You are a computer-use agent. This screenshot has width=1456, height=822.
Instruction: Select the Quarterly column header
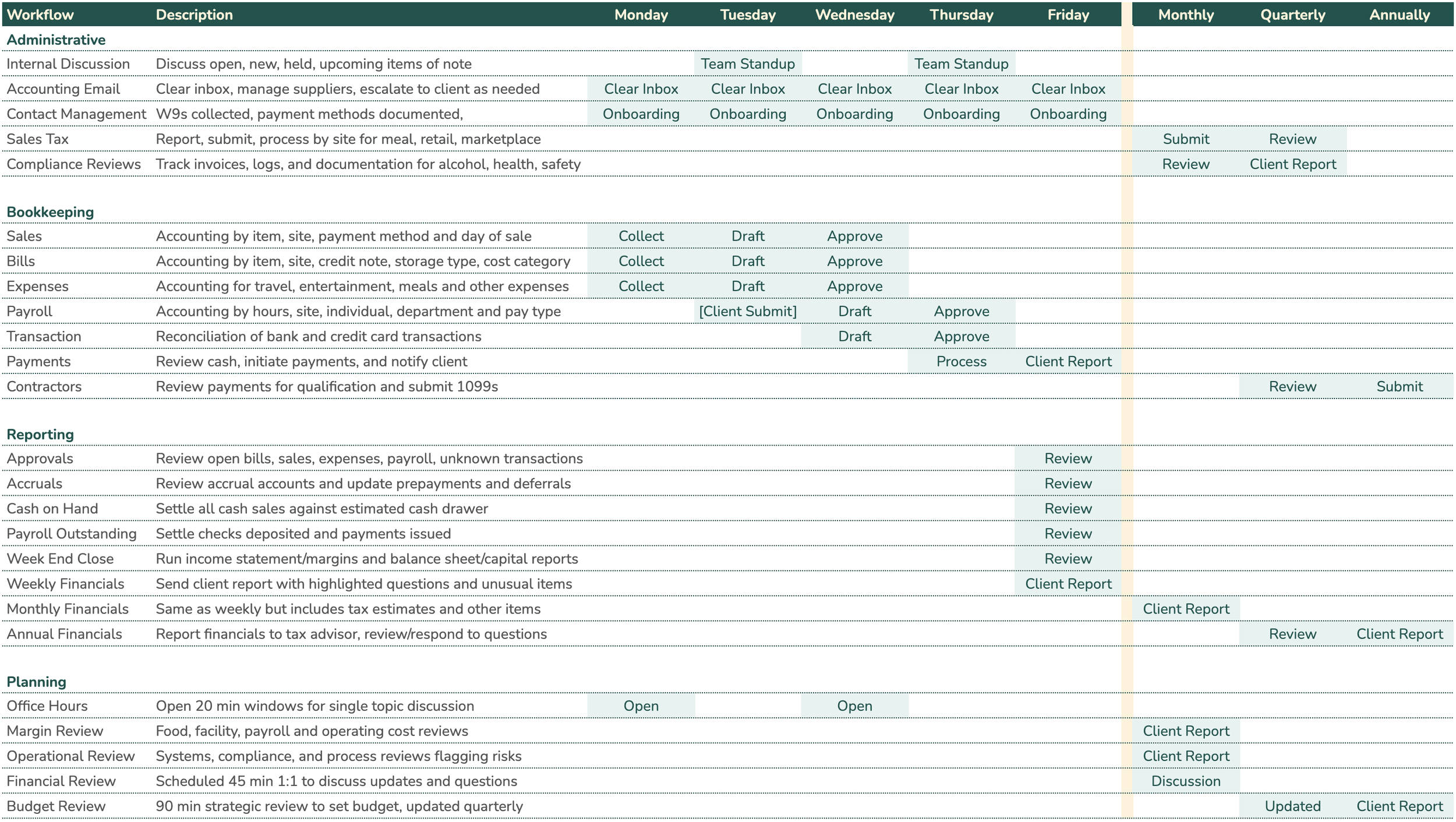(1292, 15)
